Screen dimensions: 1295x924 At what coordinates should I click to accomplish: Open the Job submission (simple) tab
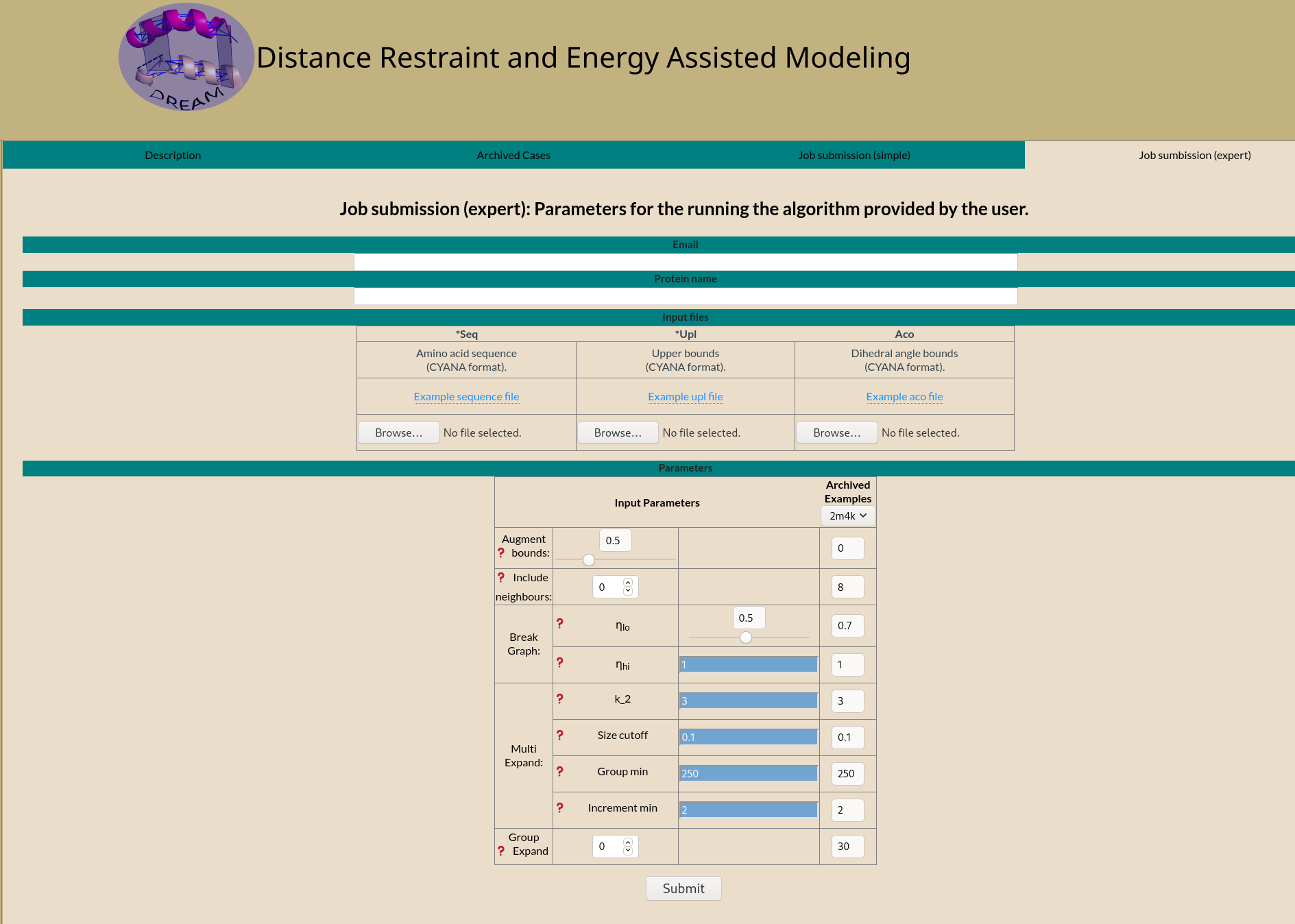[854, 155]
